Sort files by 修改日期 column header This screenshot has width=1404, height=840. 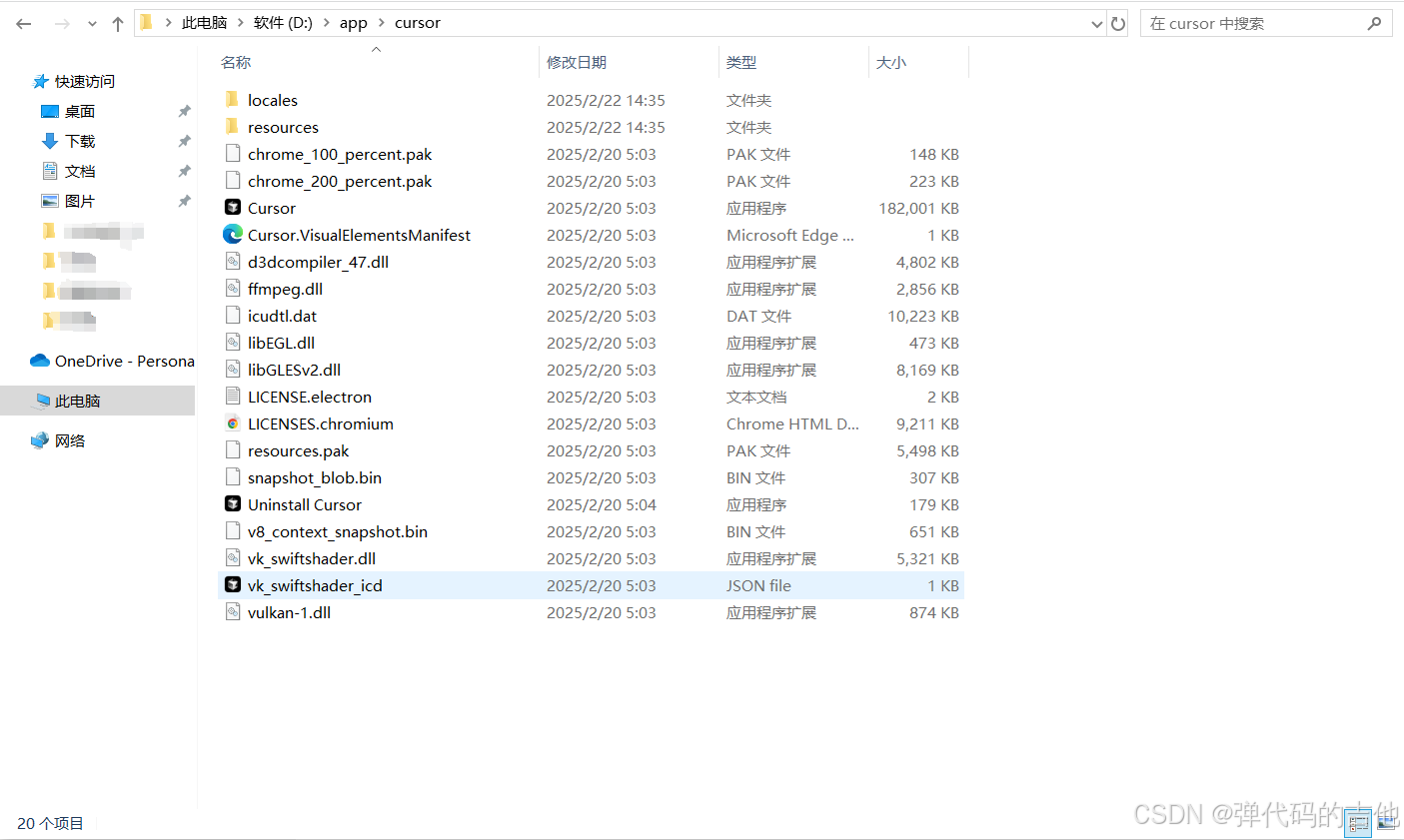click(577, 62)
